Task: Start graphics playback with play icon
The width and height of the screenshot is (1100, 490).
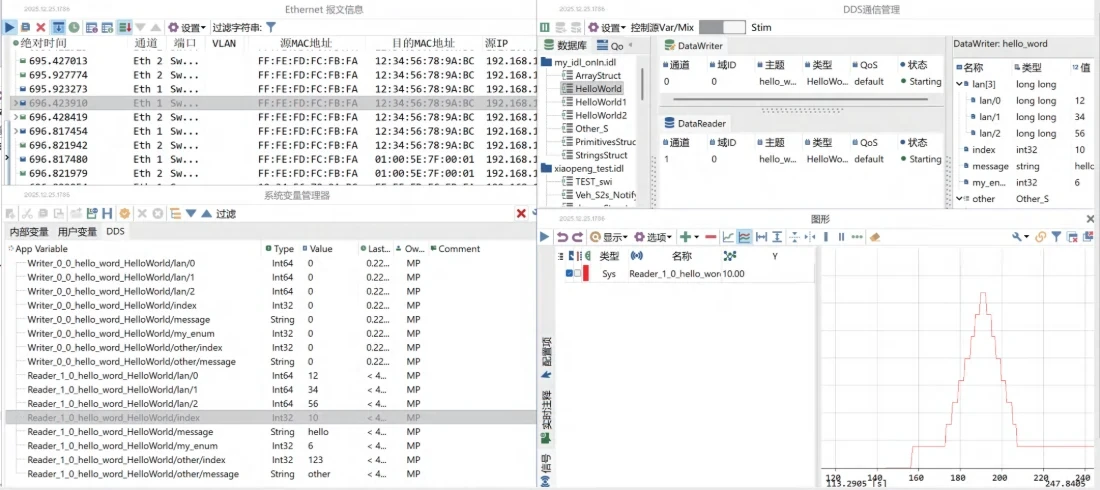Action: click(544, 237)
